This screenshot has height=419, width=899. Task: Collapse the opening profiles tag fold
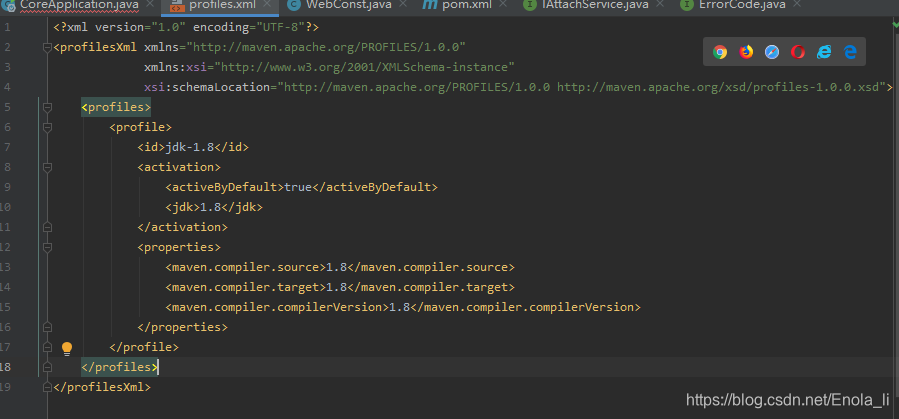[x=48, y=107]
